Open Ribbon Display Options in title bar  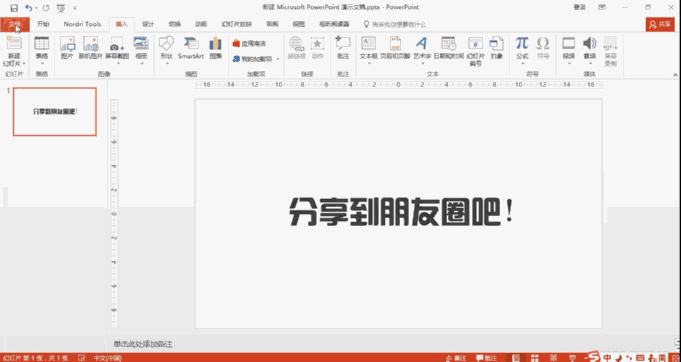pyautogui.click(x=602, y=7)
